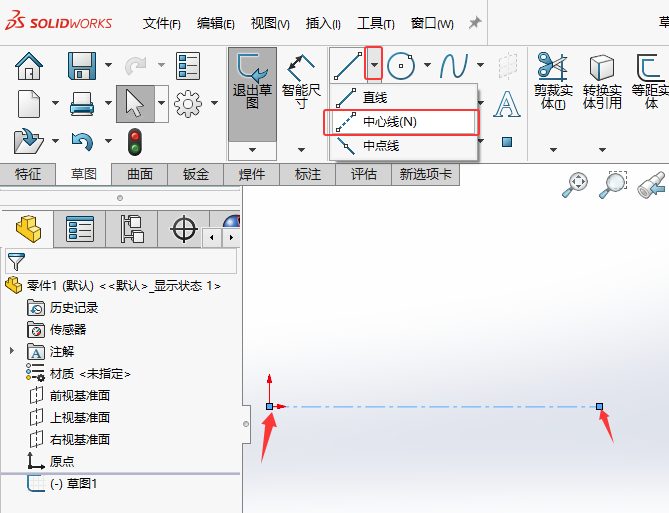The image size is (669, 513).
Task: Open 视图(V) menu
Action: click(x=270, y=23)
